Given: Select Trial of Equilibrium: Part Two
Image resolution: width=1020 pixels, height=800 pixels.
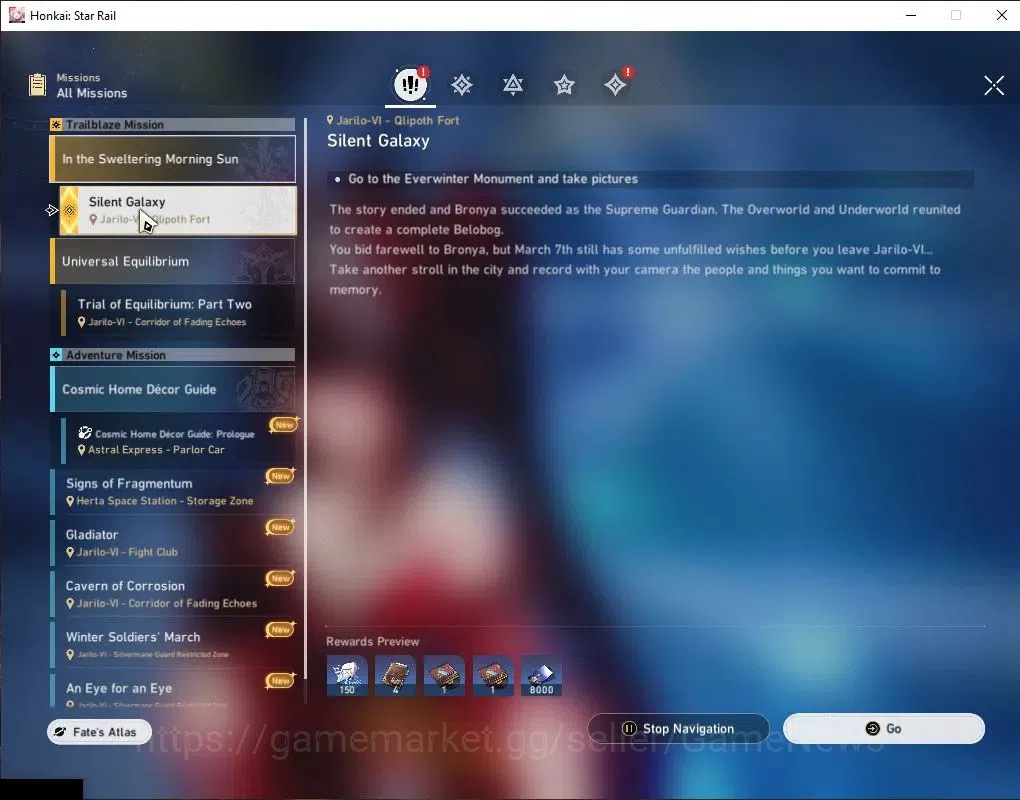Looking at the screenshot, I should 178,312.
